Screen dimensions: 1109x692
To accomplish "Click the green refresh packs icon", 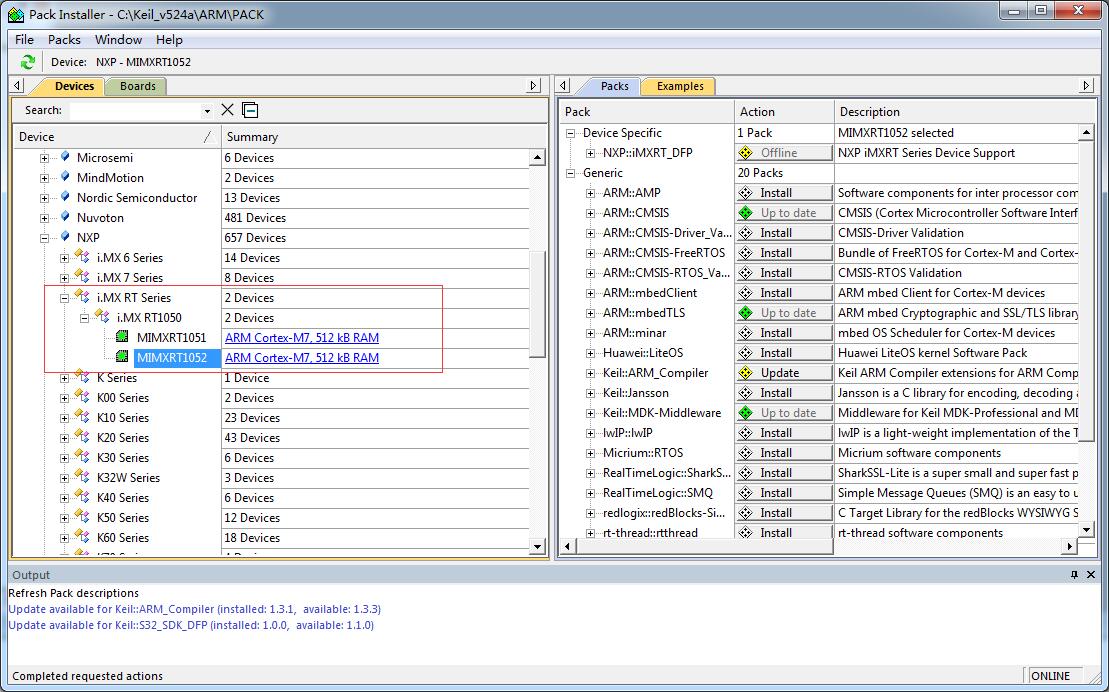I will click(28, 62).
